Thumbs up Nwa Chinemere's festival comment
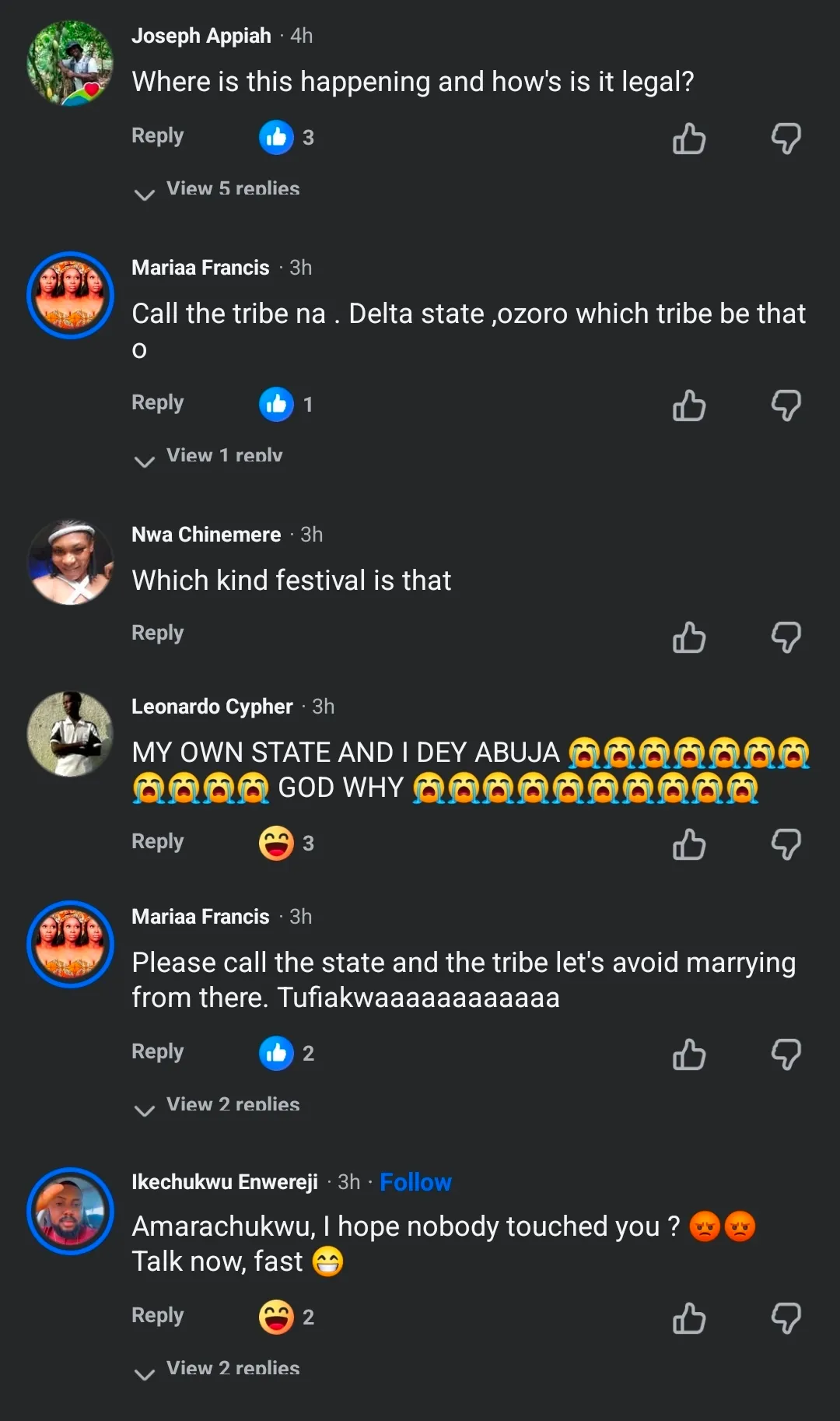This screenshot has width=840, height=1421. point(689,637)
